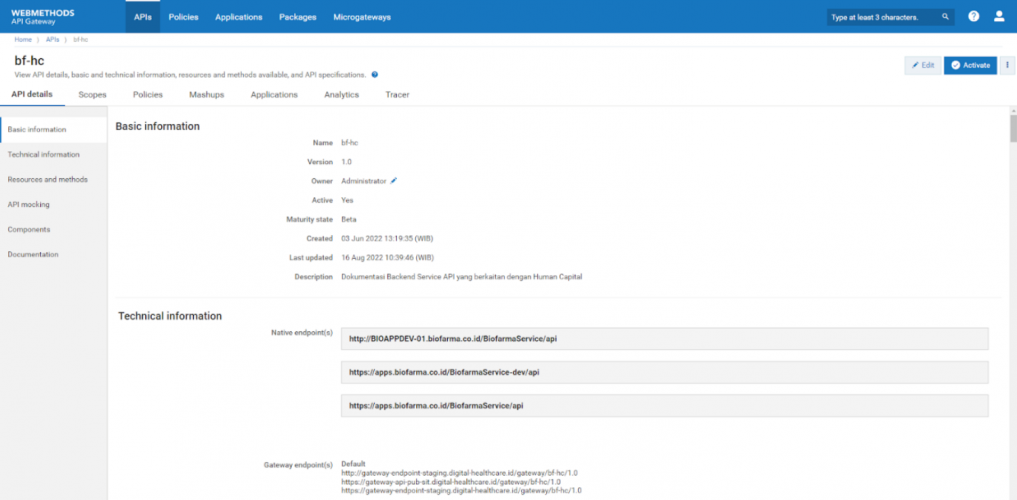Image resolution: width=1017 pixels, height=500 pixels.
Task: Click the pencil icon next to Owner Administrator
Action: (393, 181)
